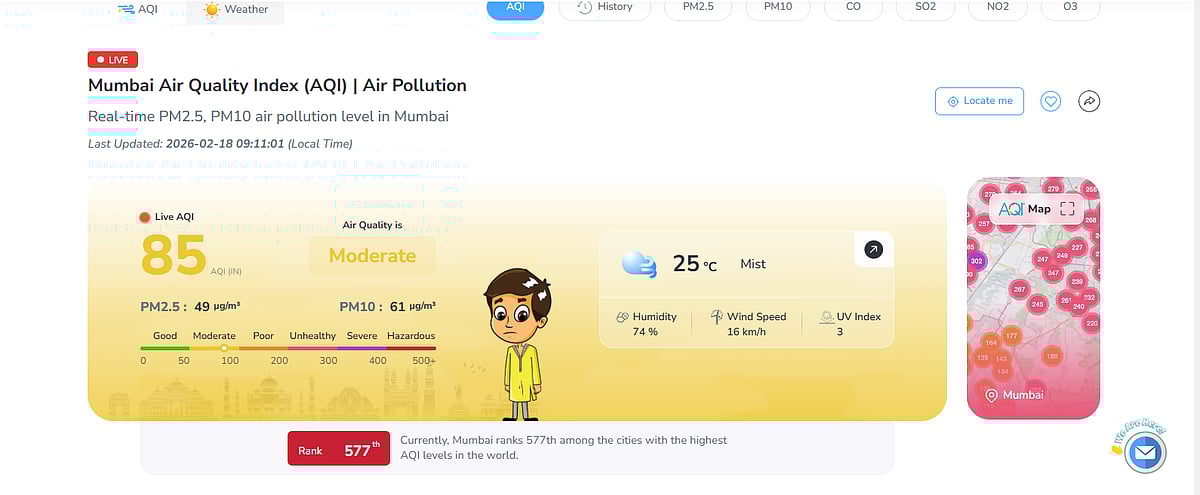Screen dimensions: 1200x495
Task: Expand the AQI map to fullscreen
Action: [1067, 209]
